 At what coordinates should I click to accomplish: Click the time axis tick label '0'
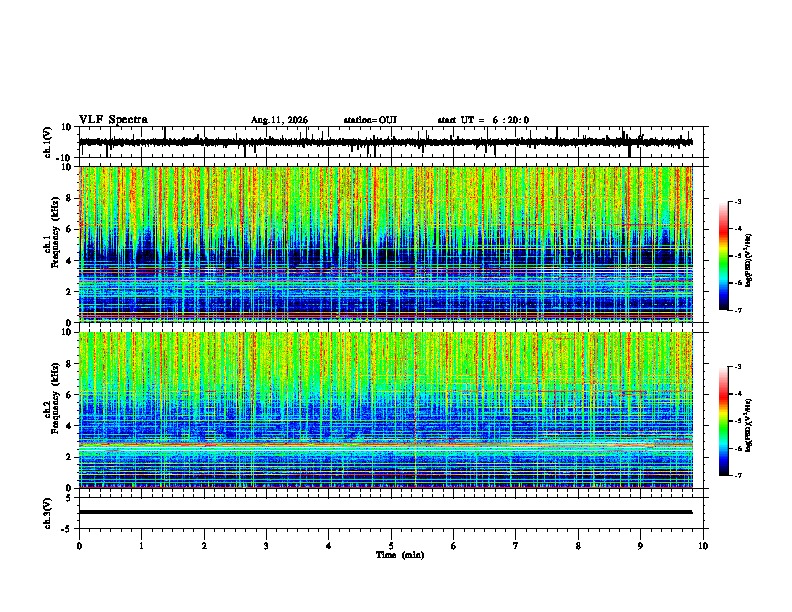79,546
